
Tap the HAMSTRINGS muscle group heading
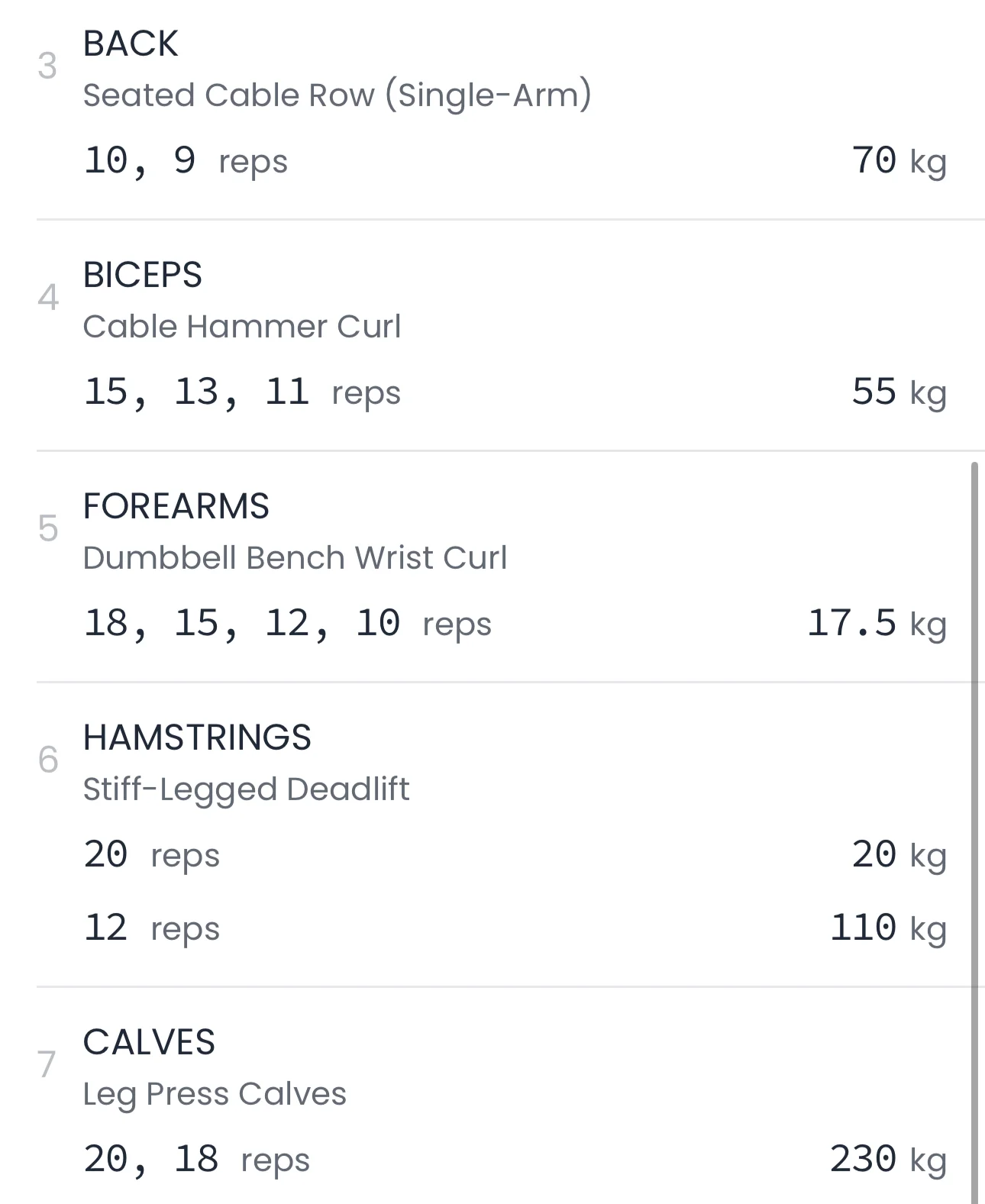pos(197,738)
